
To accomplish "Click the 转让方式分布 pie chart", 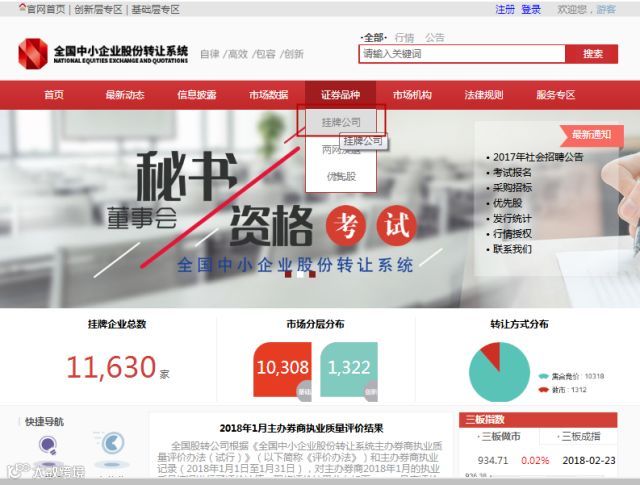I will [x=499, y=372].
